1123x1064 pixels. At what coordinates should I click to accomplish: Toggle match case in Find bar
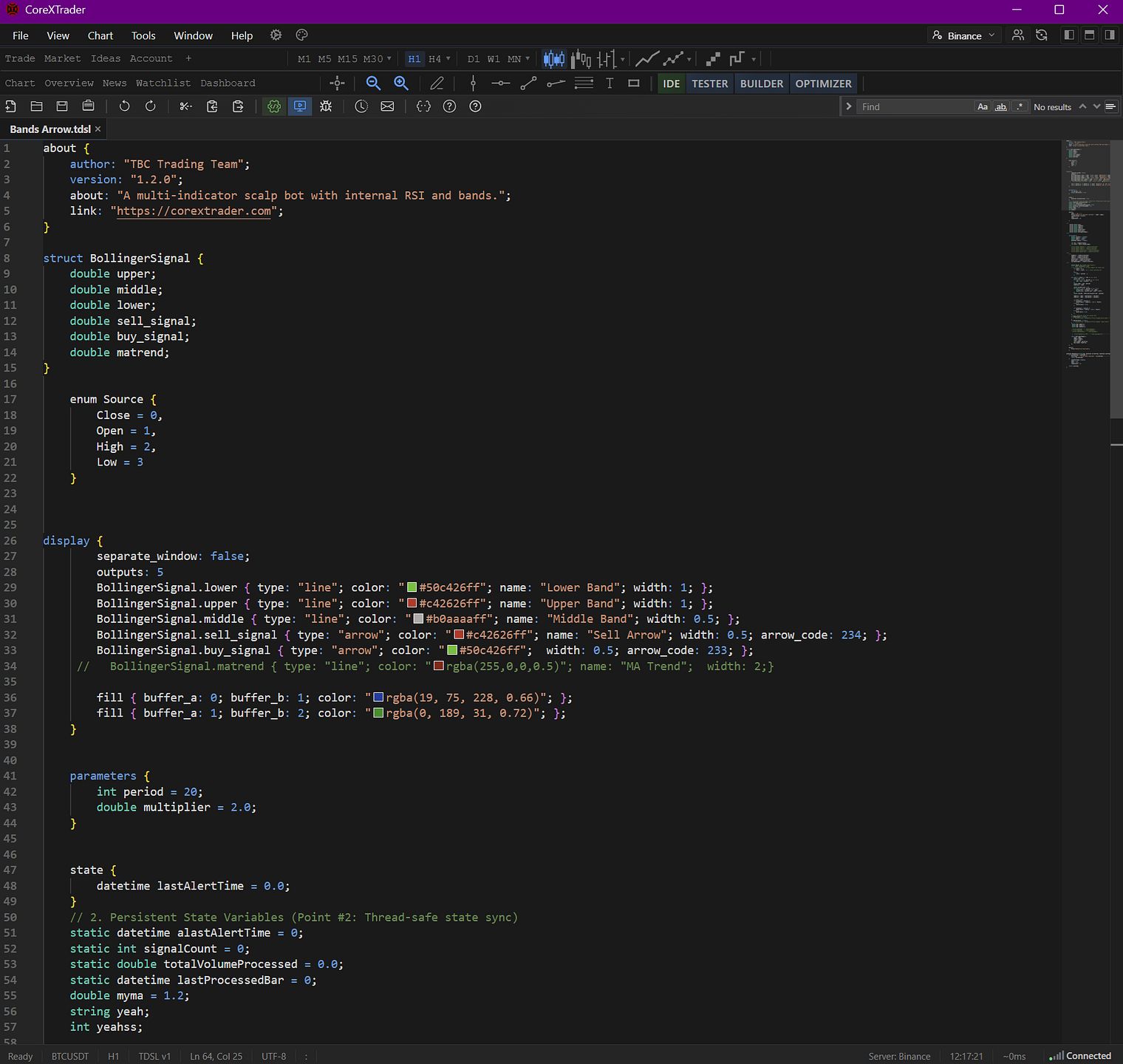tap(983, 106)
